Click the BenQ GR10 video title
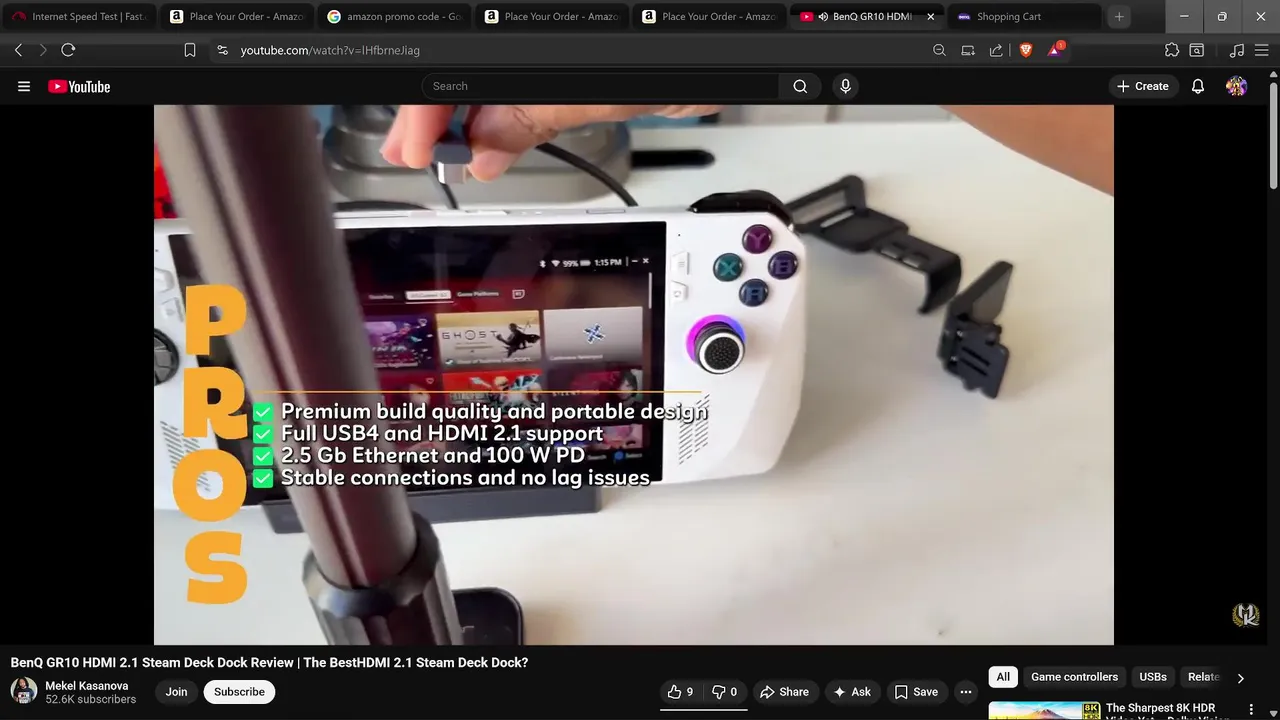1280x720 pixels. (269, 662)
